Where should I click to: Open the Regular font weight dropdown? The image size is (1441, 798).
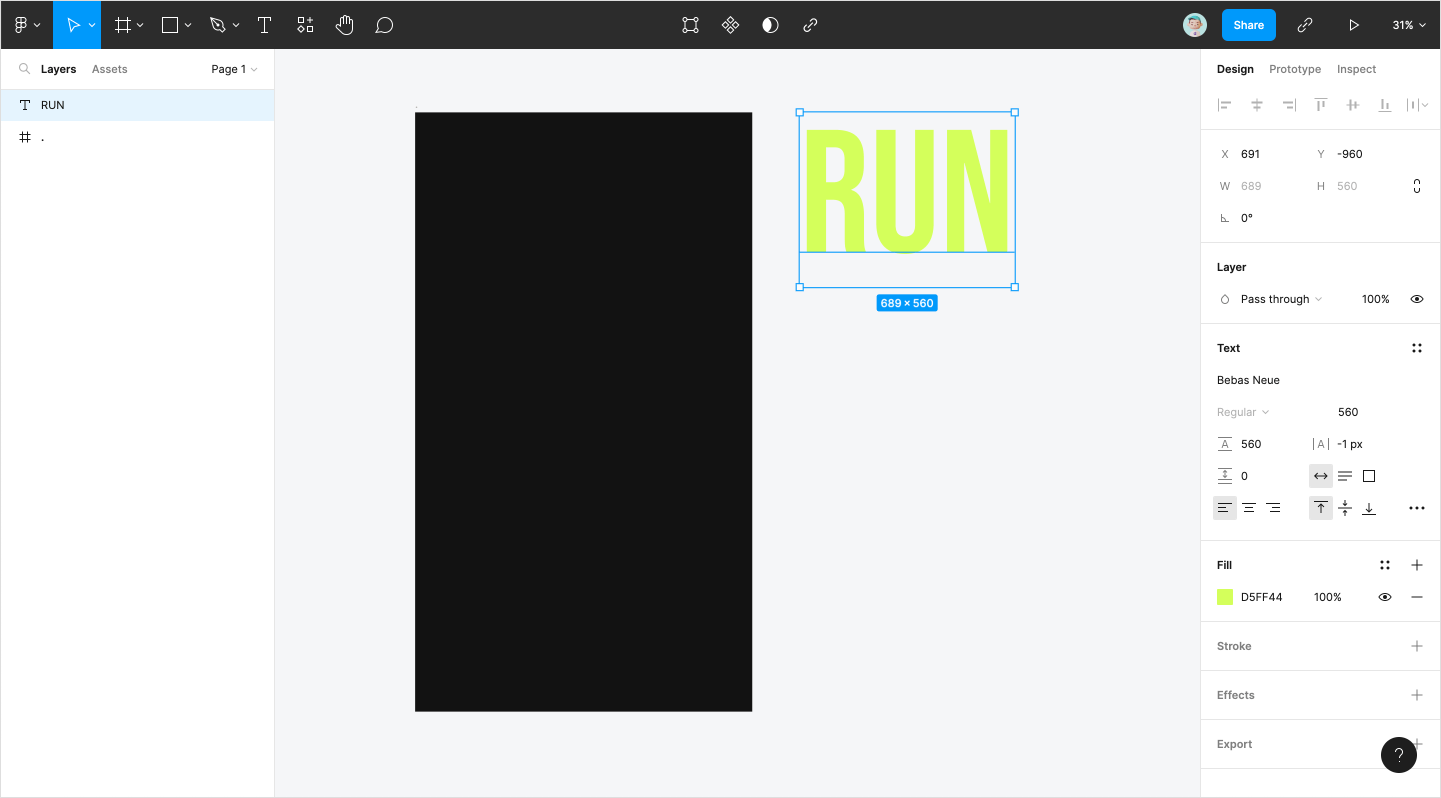(x=1243, y=412)
